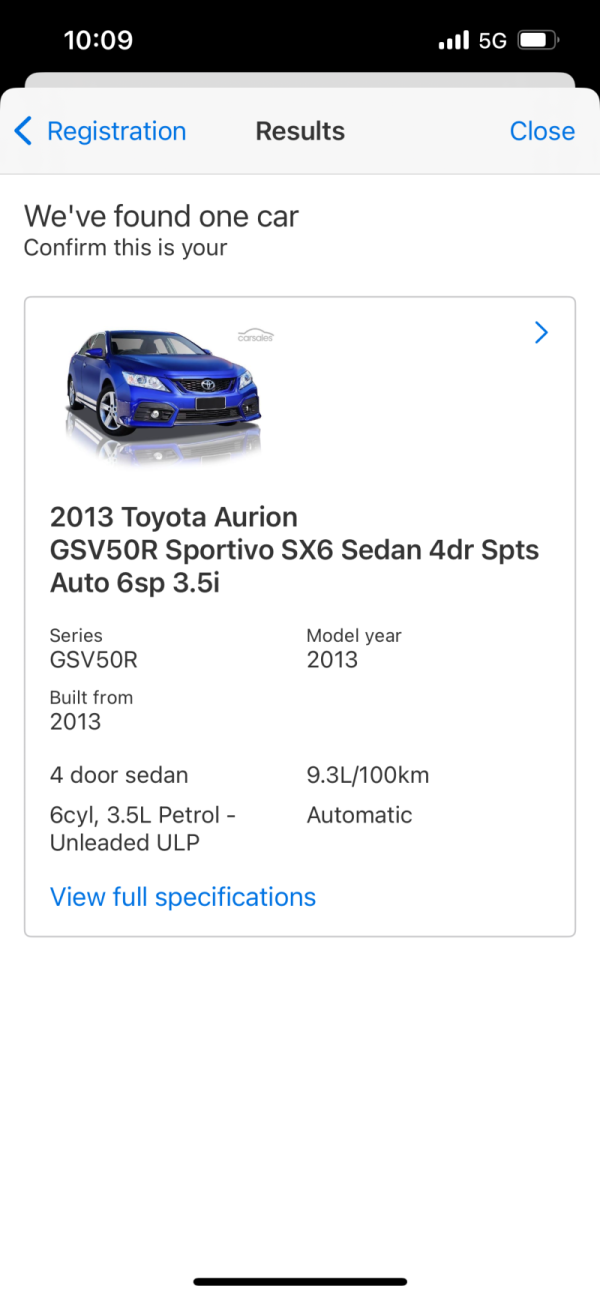Tap the back chevron icon
Viewport: 600px width, 1298px height.
click(x=24, y=131)
